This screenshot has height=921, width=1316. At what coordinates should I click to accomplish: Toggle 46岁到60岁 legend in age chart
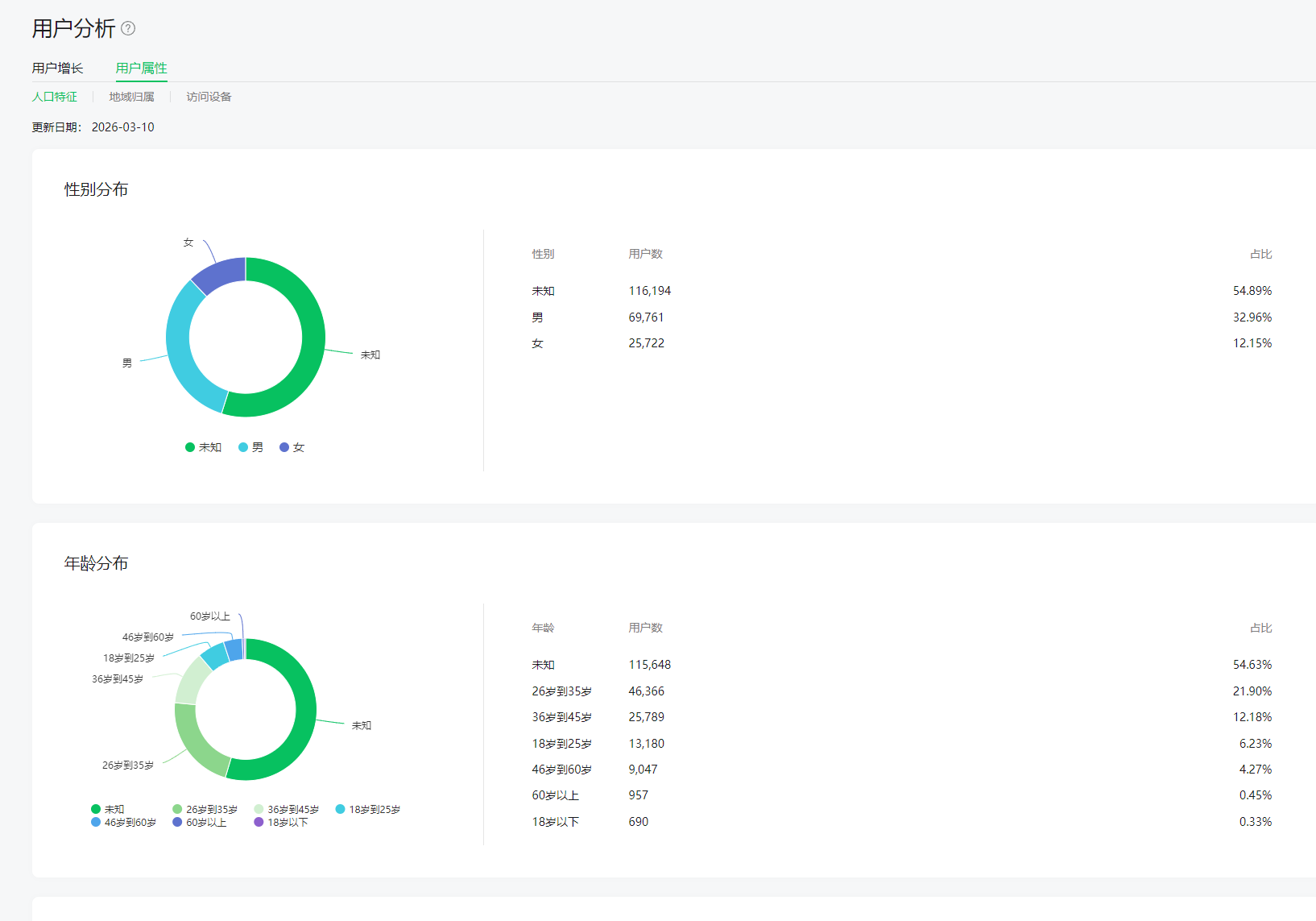click(x=123, y=823)
